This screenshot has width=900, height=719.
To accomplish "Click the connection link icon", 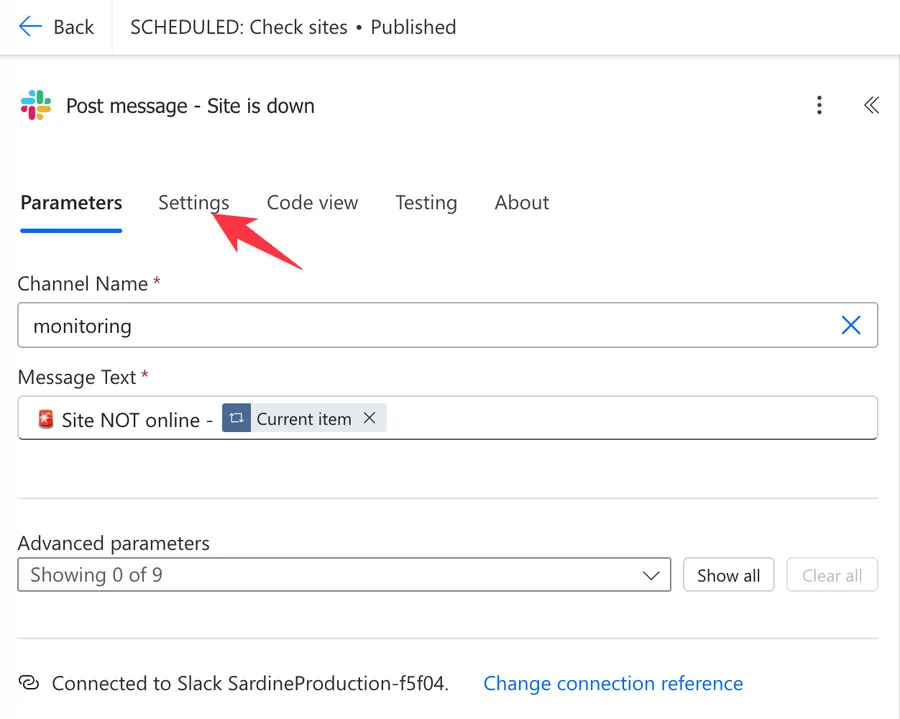I will pos(29,683).
